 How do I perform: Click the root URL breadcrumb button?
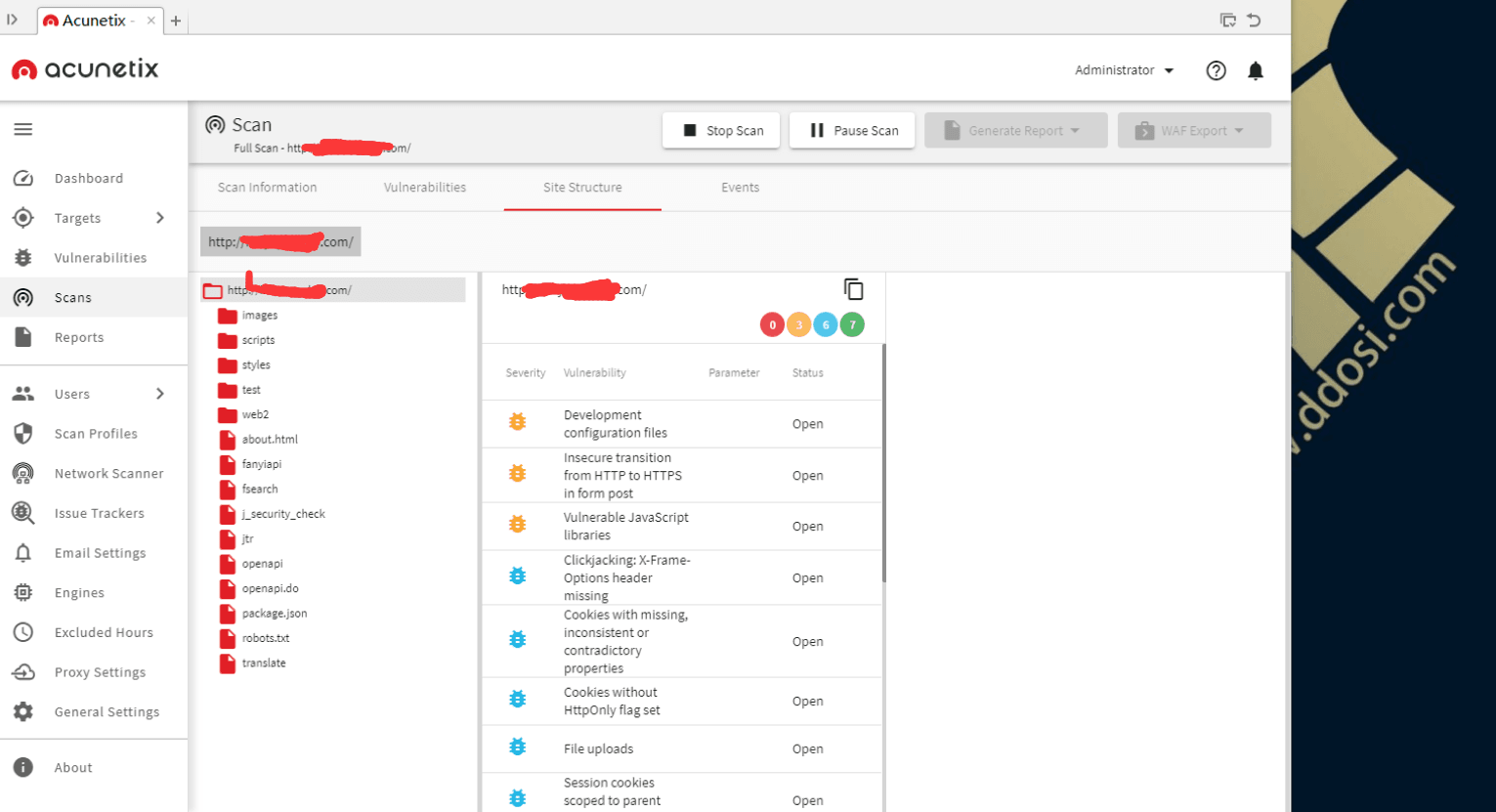coord(280,241)
